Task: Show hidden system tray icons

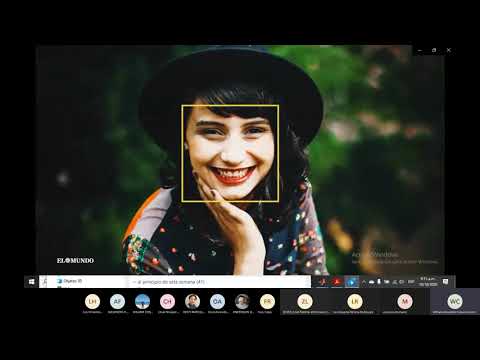Action: [364, 282]
